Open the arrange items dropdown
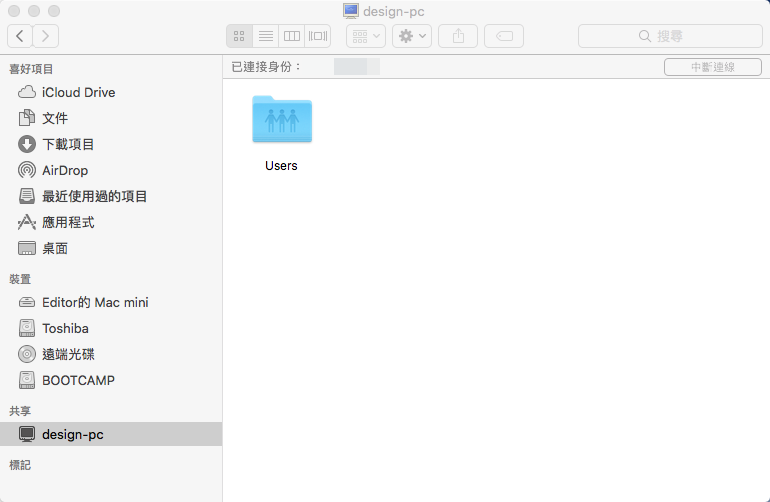 click(366, 36)
